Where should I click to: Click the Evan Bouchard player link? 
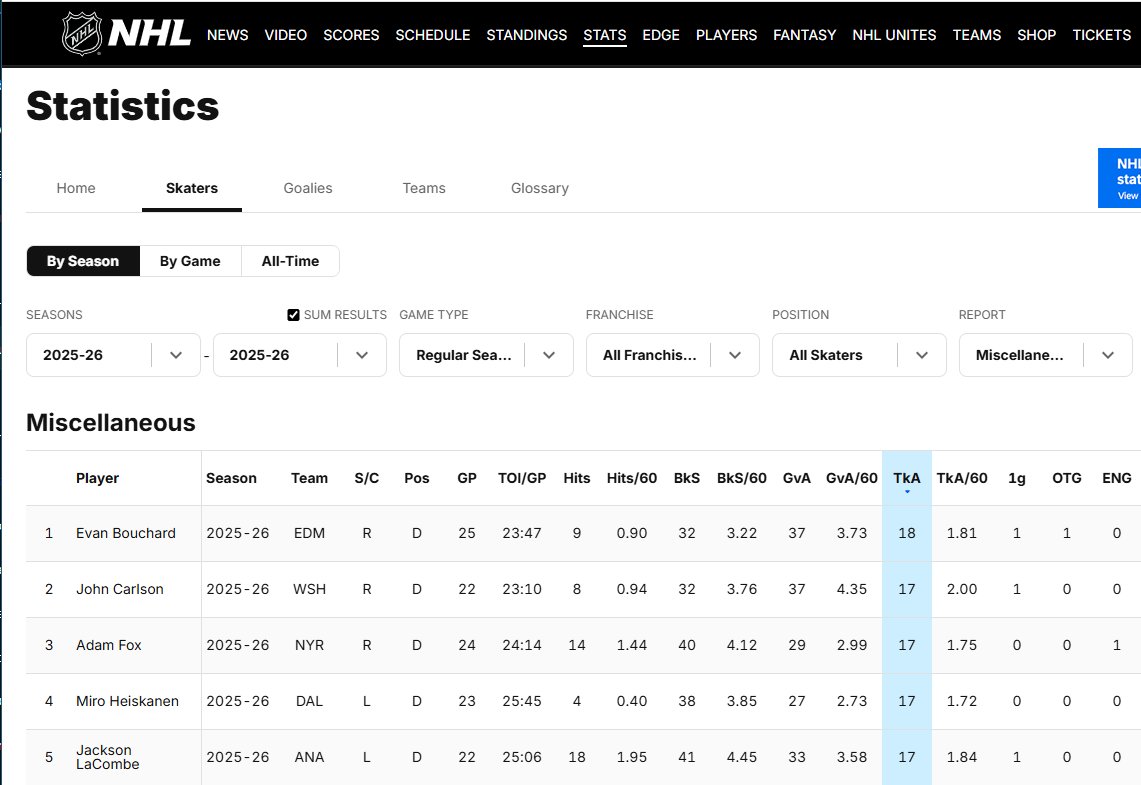point(125,533)
